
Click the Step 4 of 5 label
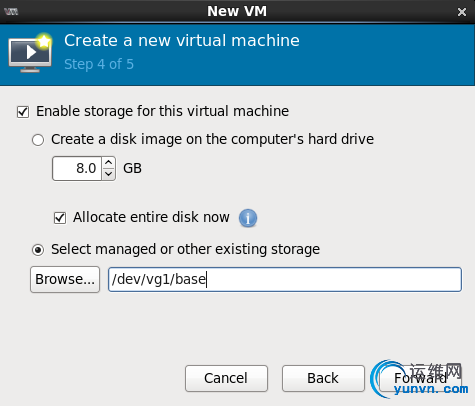coord(99,64)
